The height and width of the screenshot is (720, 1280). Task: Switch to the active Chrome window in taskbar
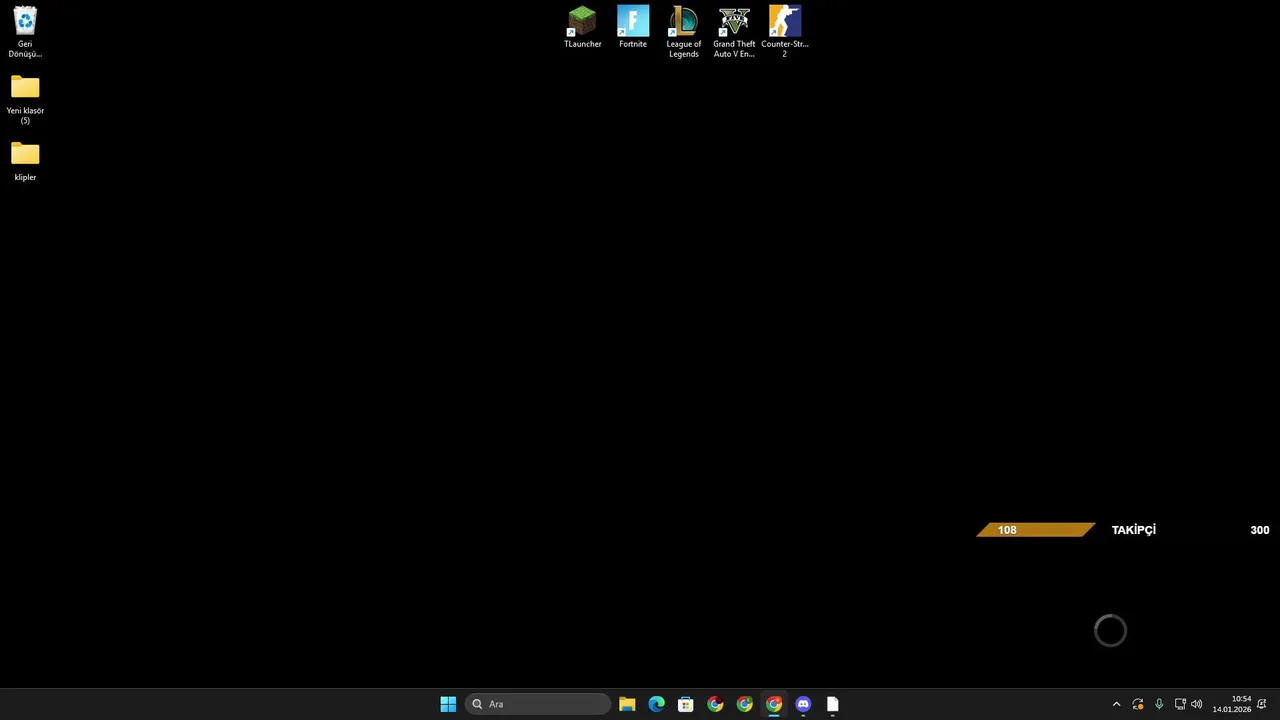click(x=774, y=704)
